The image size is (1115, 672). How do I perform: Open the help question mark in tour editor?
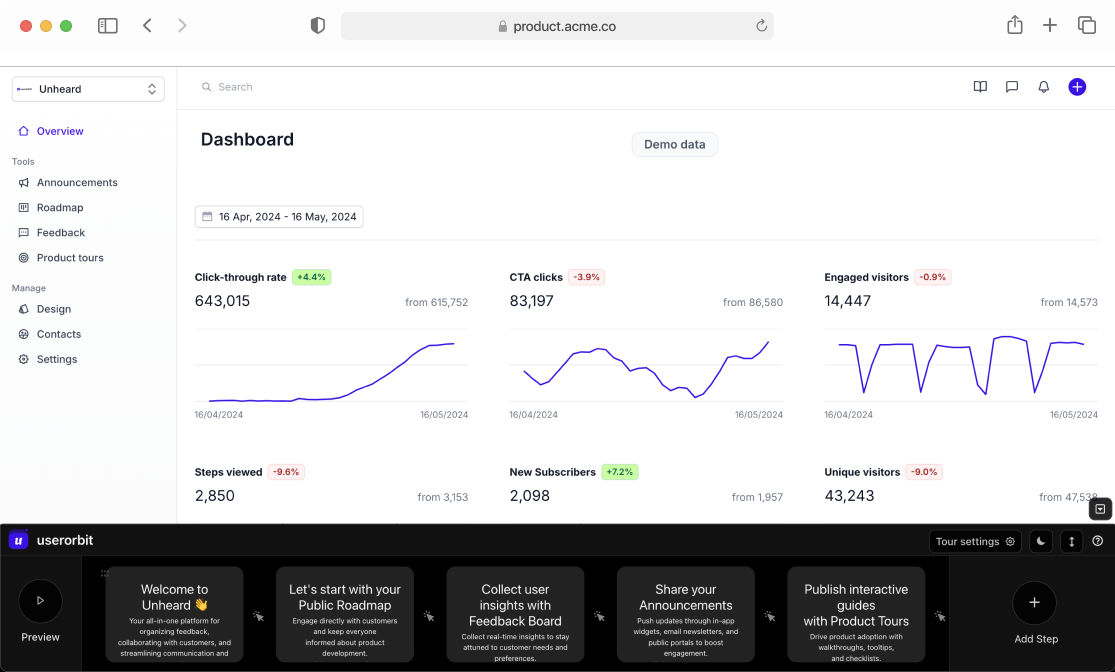1097,541
